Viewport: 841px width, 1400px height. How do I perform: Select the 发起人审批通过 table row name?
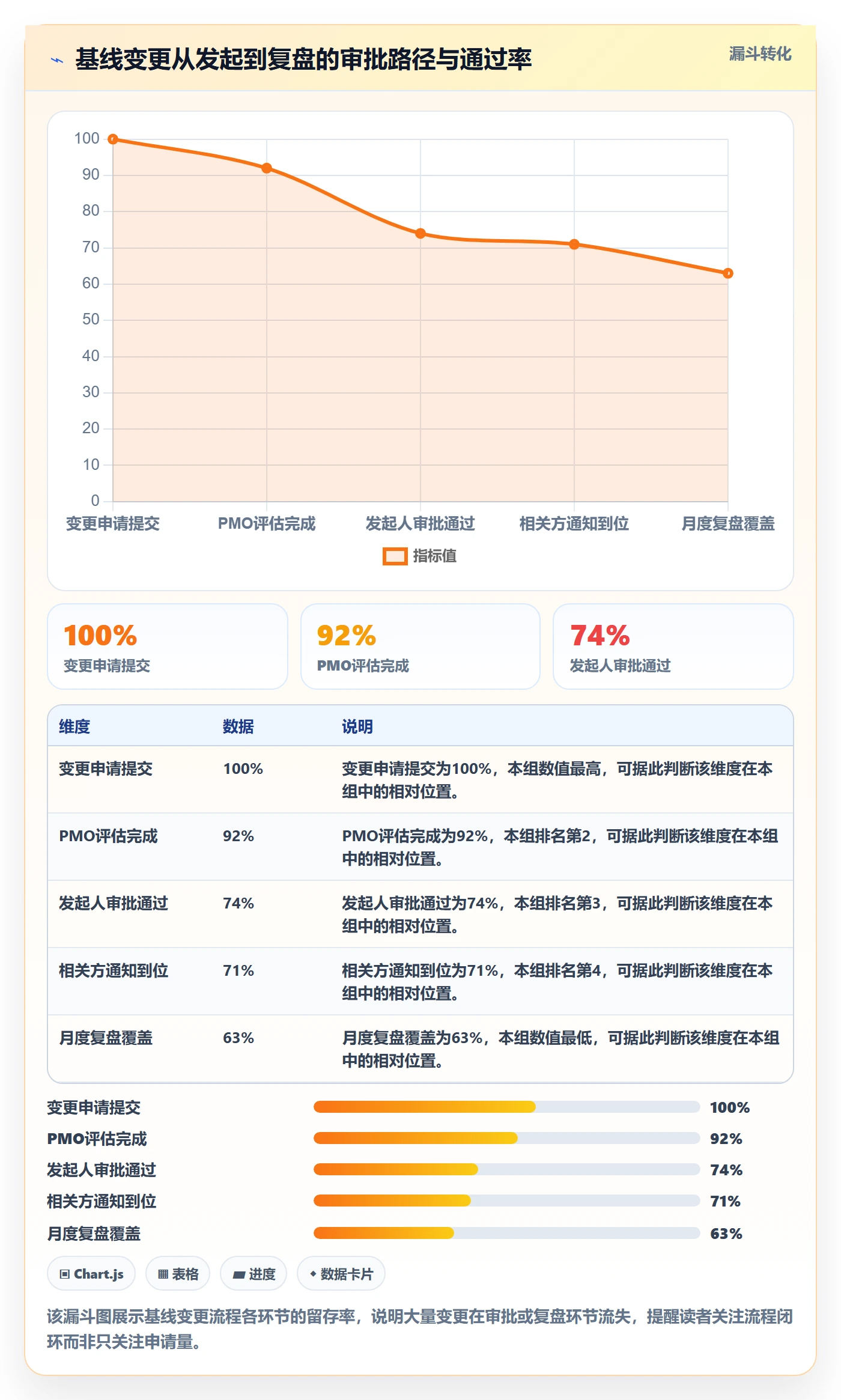[114, 903]
